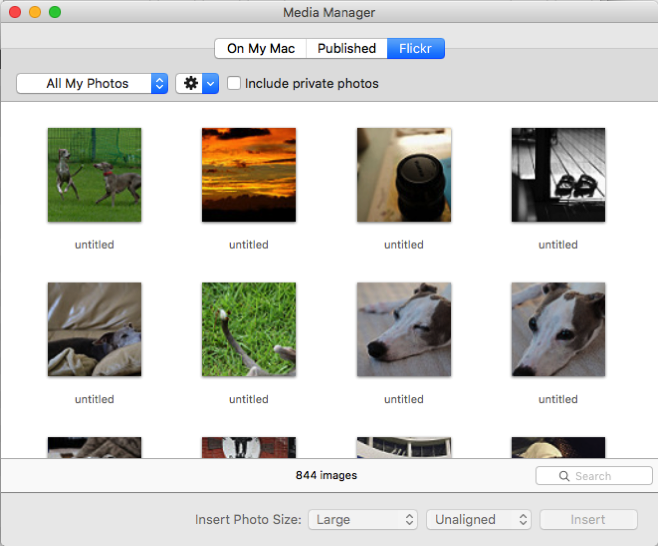Close the Media Manager window
658x546 pixels.
coord(15,12)
